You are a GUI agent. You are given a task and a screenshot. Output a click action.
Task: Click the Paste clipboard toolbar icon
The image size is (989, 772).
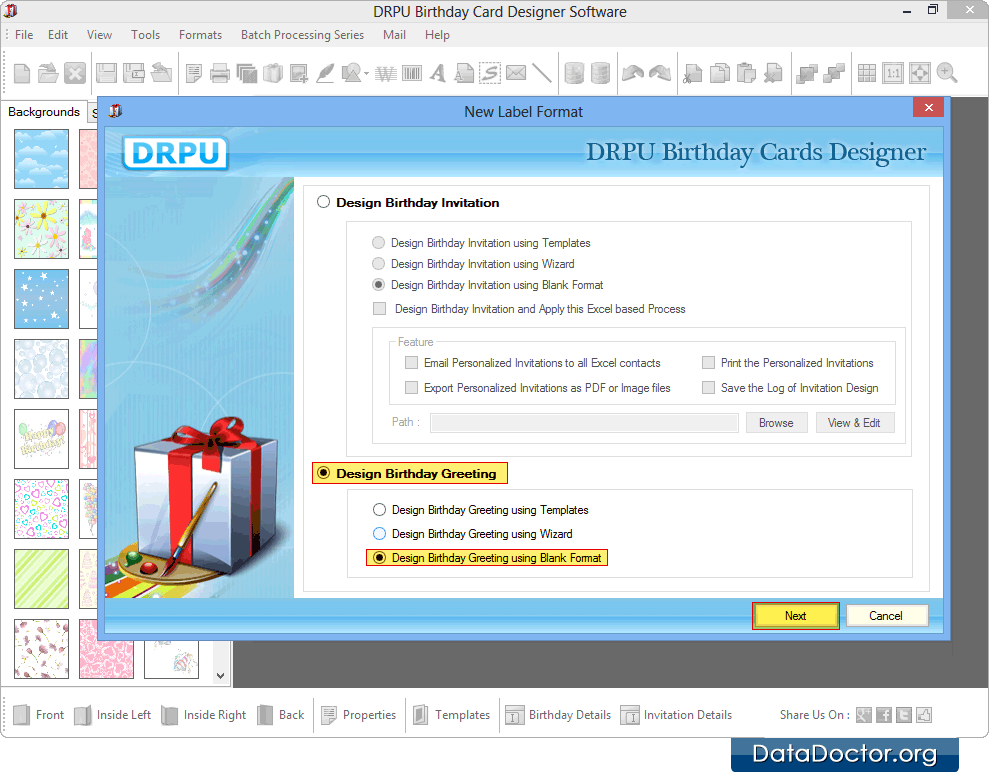(x=746, y=73)
